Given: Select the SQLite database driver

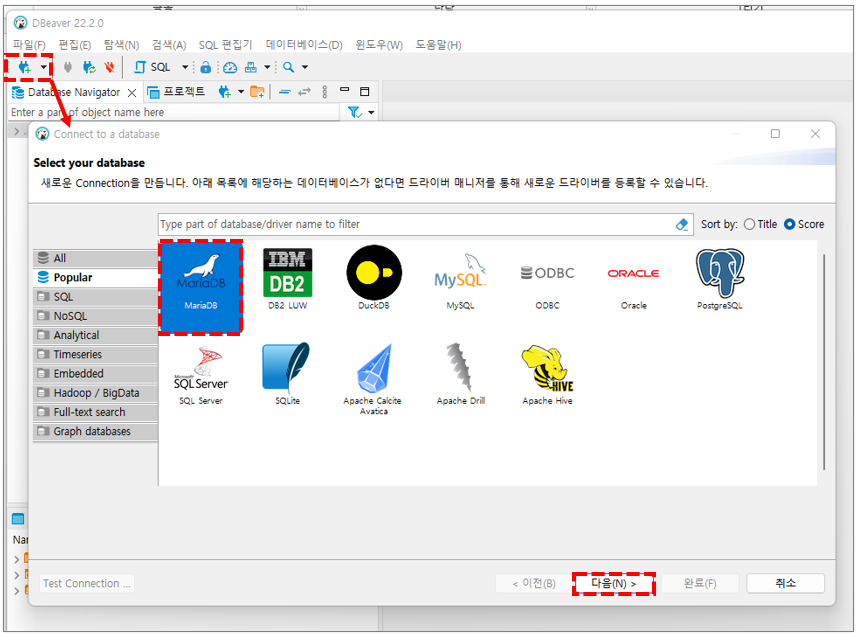Looking at the screenshot, I should click(x=287, y=374).
